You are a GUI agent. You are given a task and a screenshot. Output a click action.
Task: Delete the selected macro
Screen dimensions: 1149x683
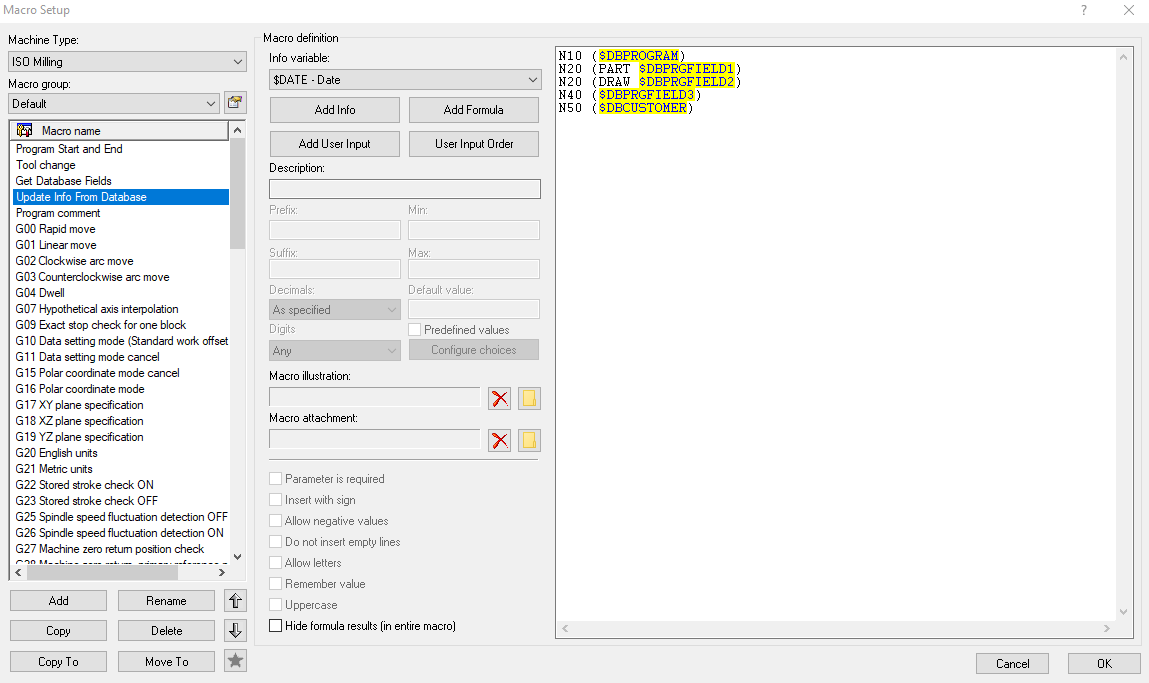(x=166, y=631)
